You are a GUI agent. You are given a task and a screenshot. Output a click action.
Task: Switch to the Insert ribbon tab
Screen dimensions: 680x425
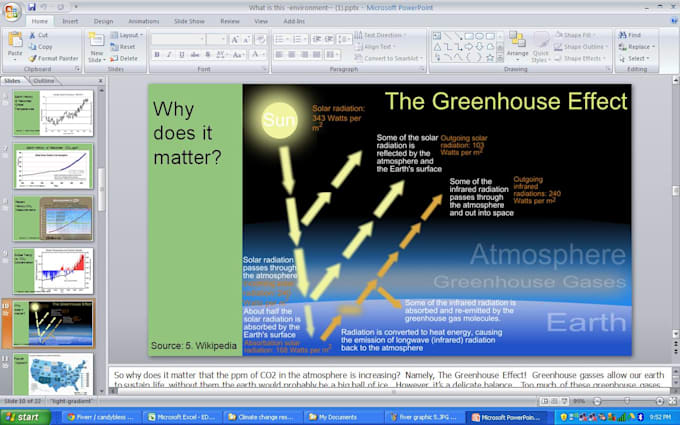[x=70, y=21]
